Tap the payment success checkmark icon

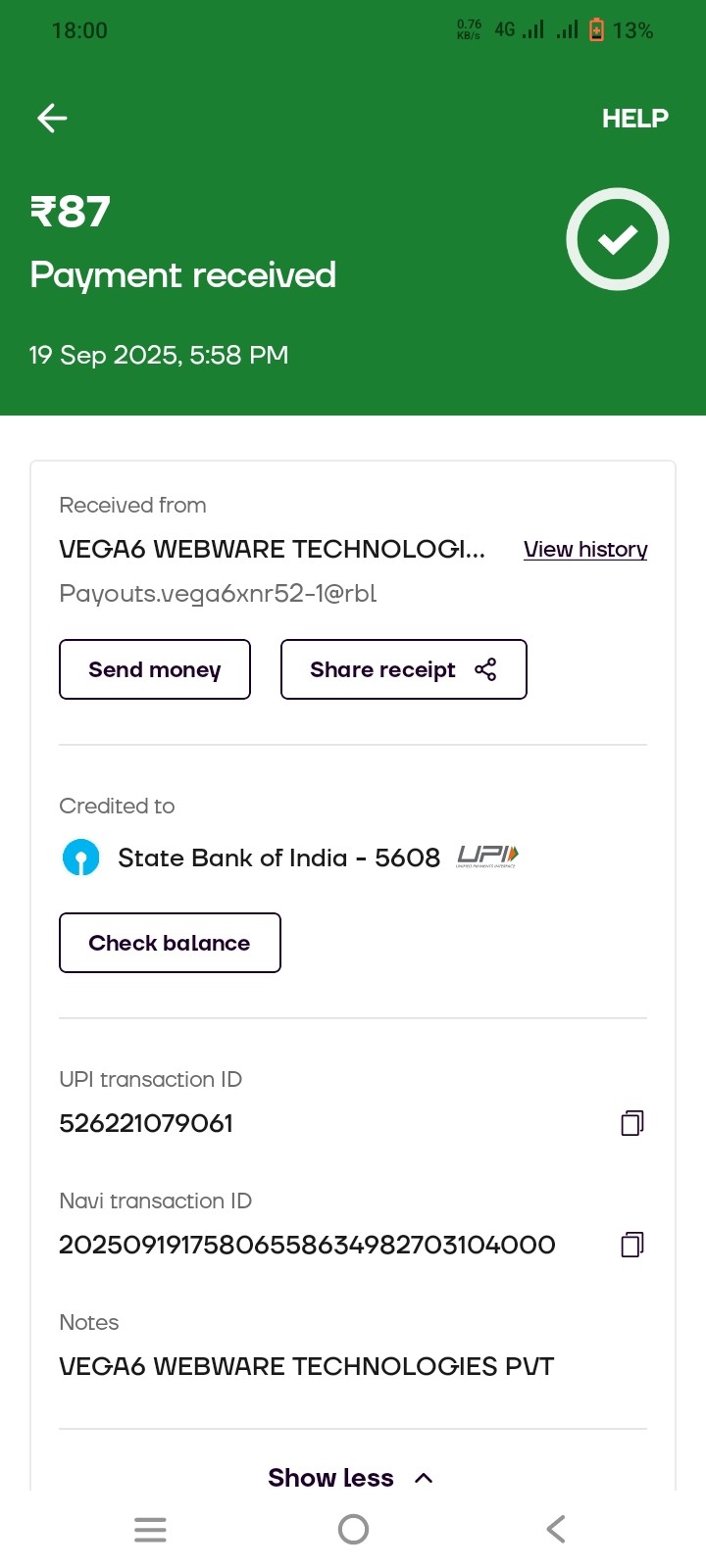(x=618, y=239)
